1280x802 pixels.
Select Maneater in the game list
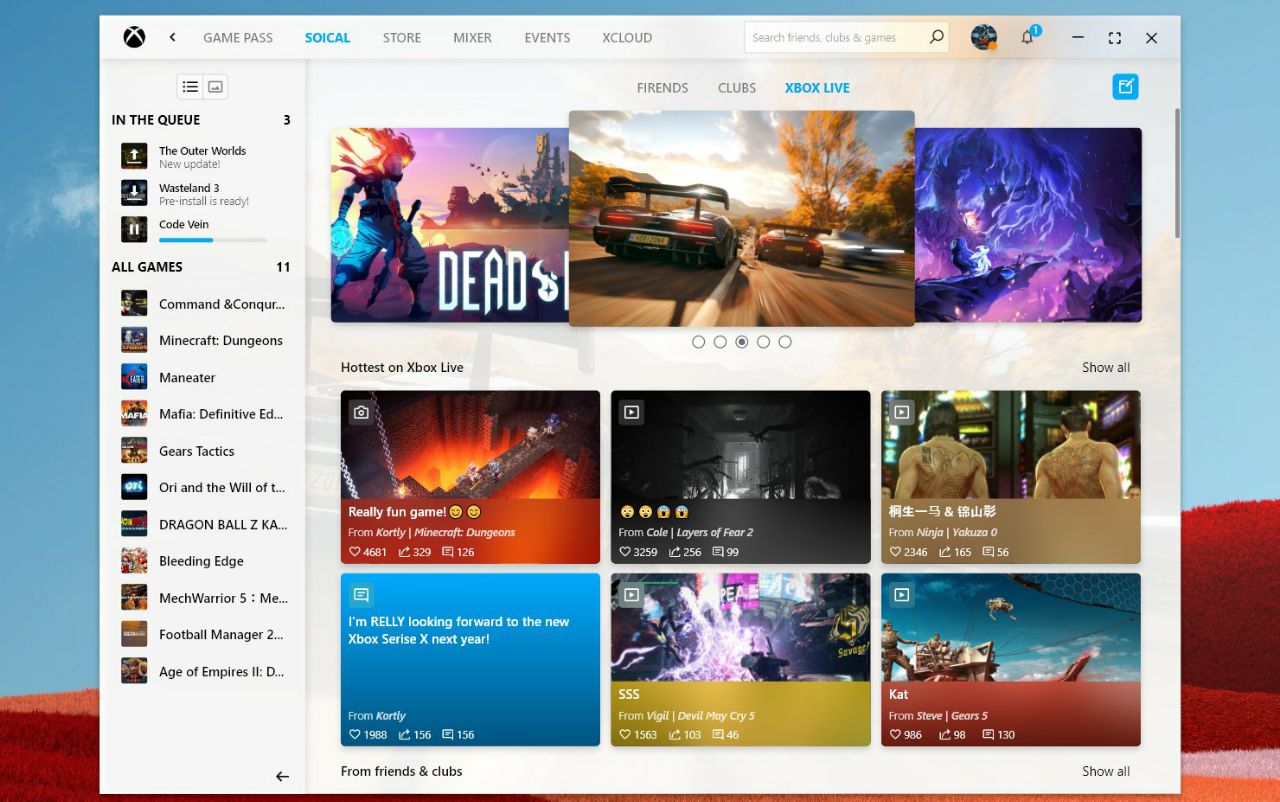(x=203, y=377)
